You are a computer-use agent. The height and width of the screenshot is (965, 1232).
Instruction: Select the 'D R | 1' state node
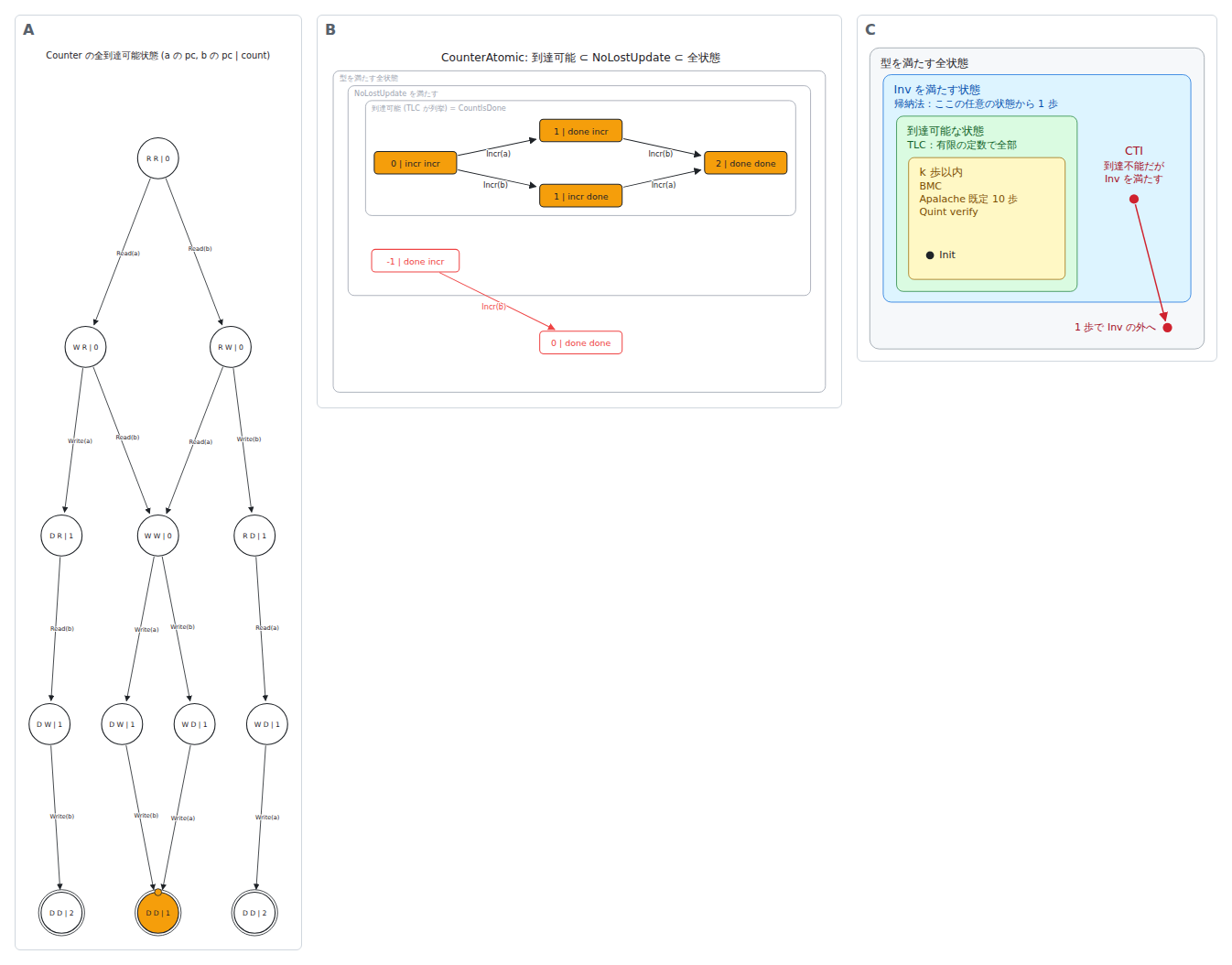61,536
